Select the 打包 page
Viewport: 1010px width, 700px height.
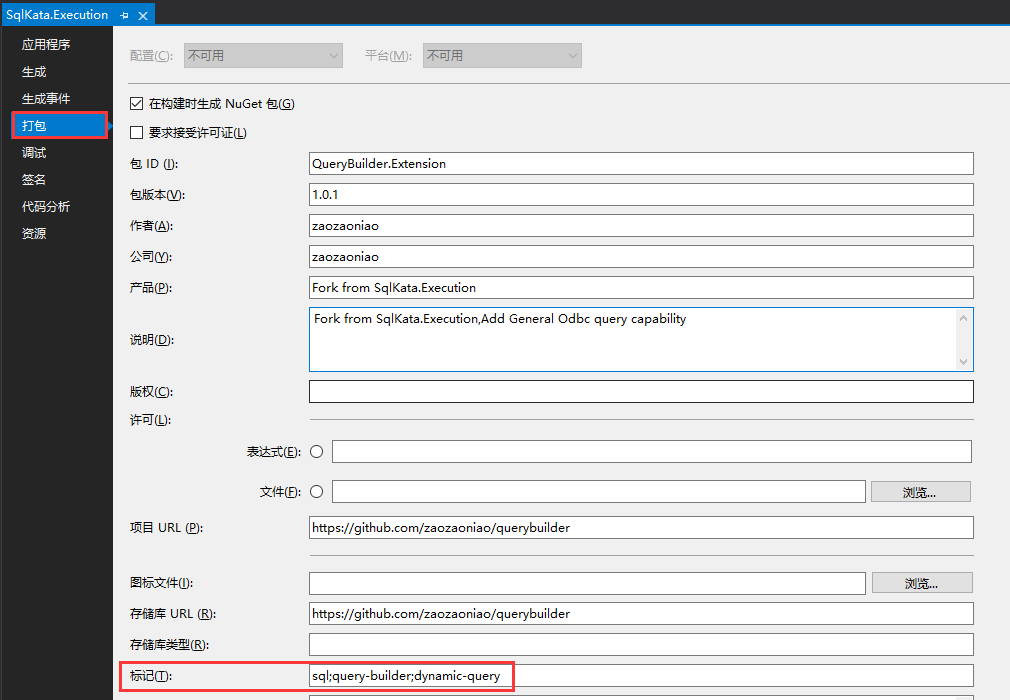[59, 125]
